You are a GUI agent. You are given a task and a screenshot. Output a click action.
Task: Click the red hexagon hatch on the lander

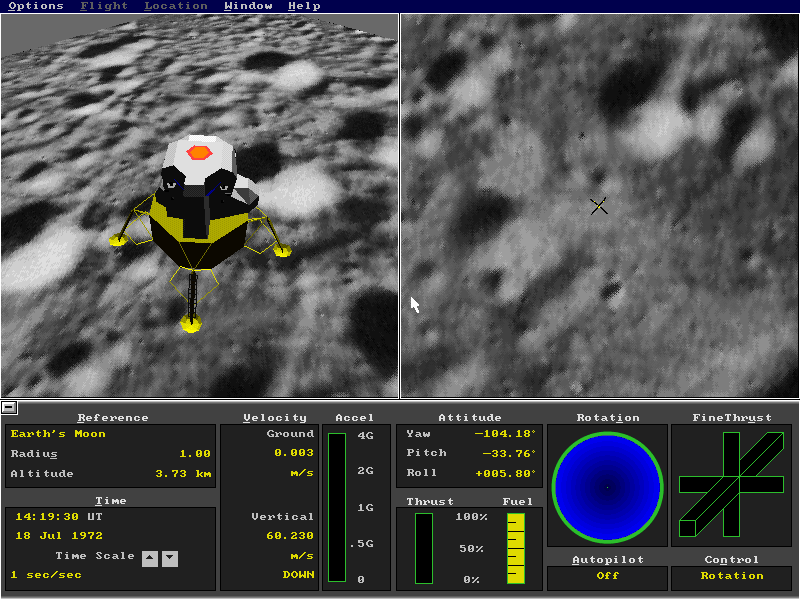tap(199, 152)
